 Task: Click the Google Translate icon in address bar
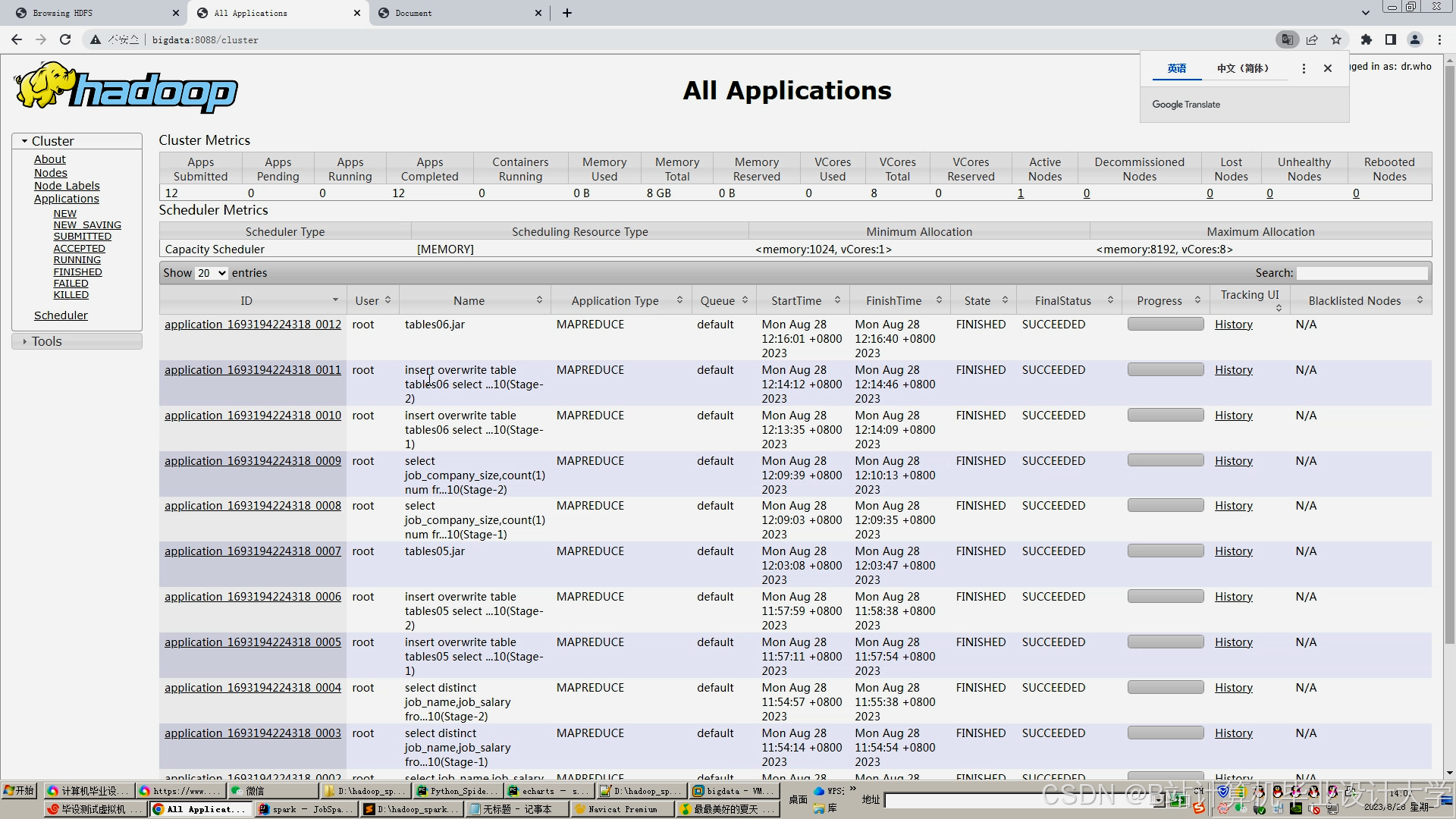1286,39
